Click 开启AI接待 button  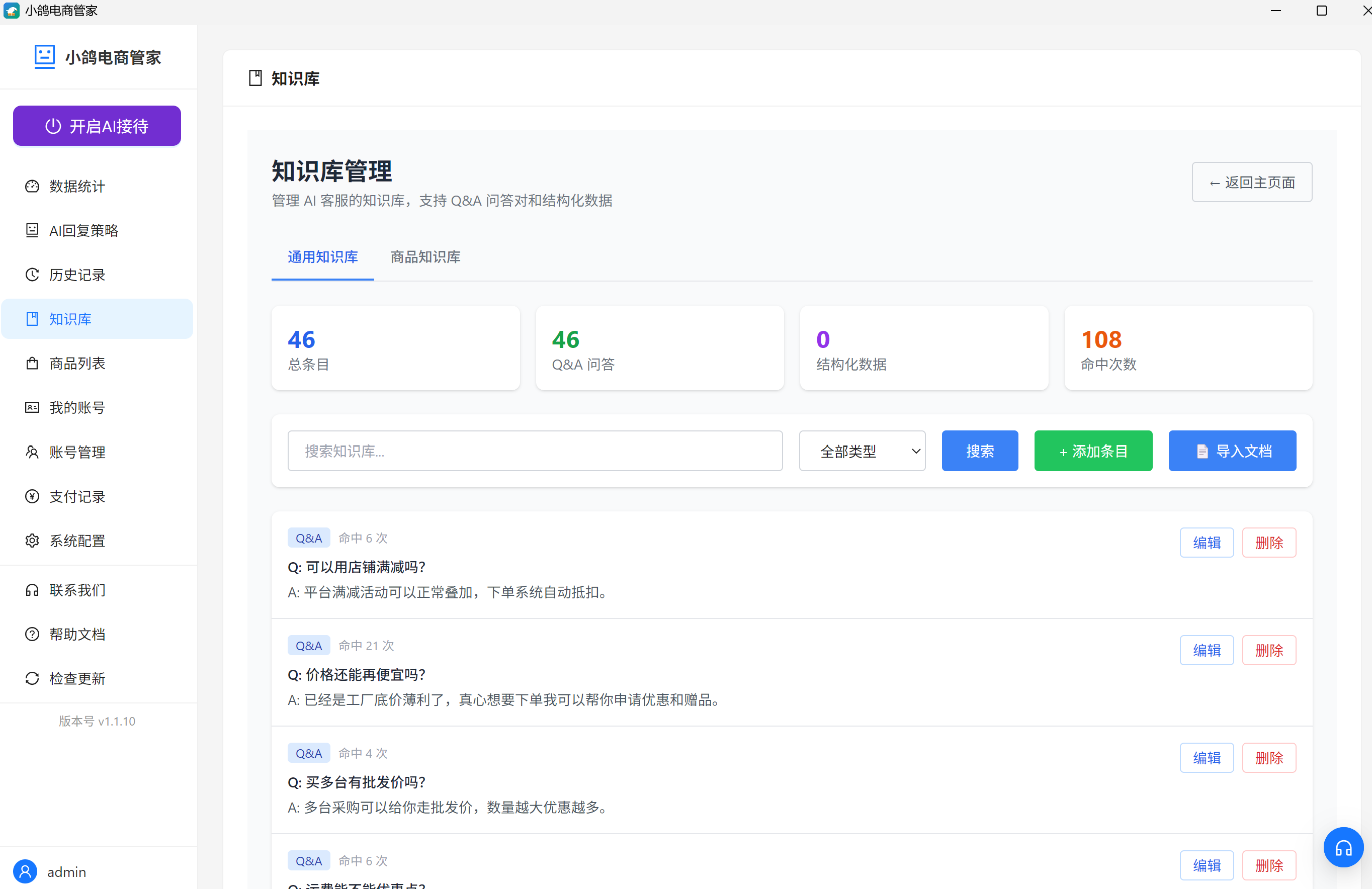(97, 126)
